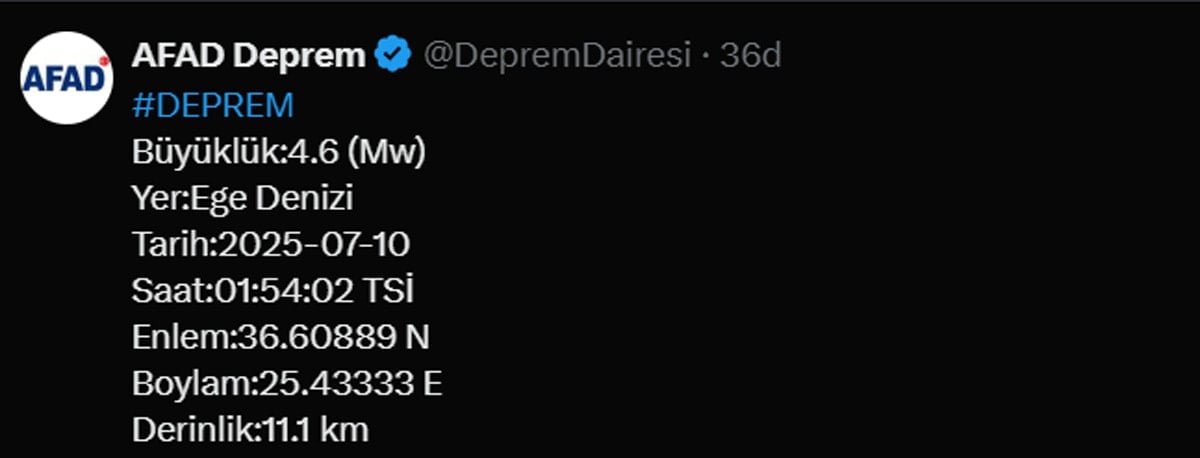
Task: Select the 11.1 km depth value
Action: (316, 431)
